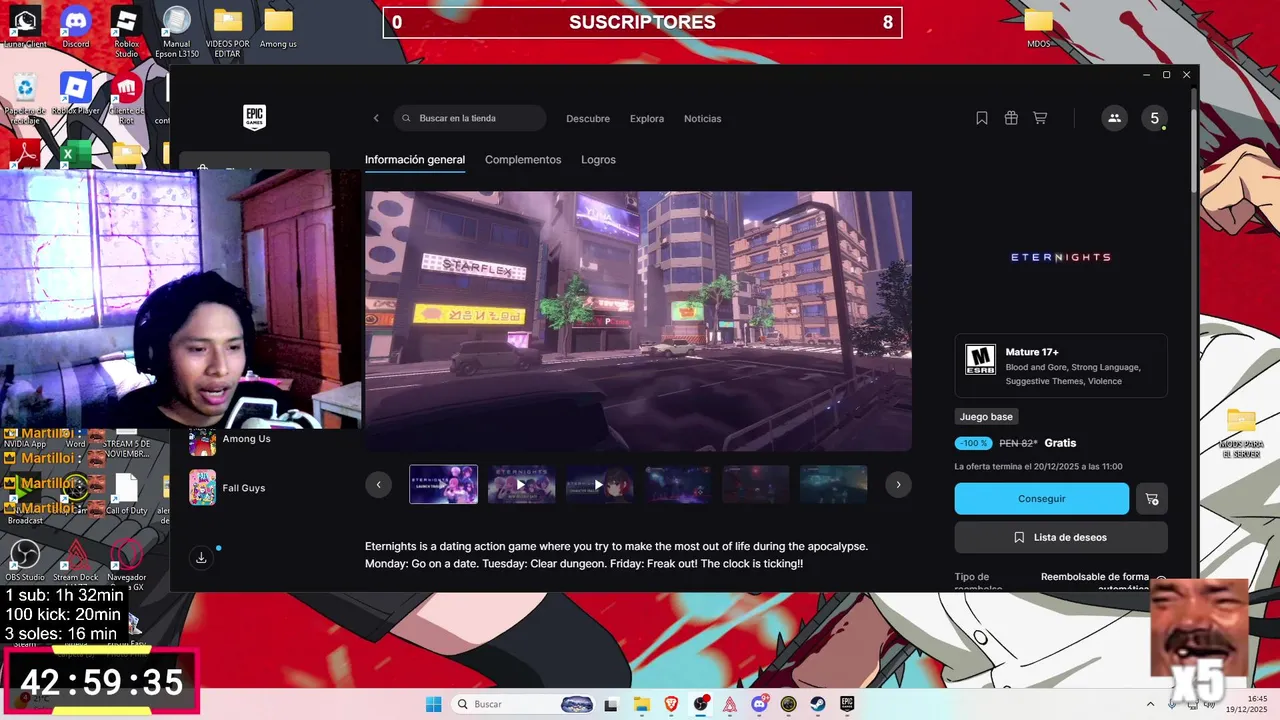Open the Noticias menu item
This screenshot has width=1280, height=720.
702,118
